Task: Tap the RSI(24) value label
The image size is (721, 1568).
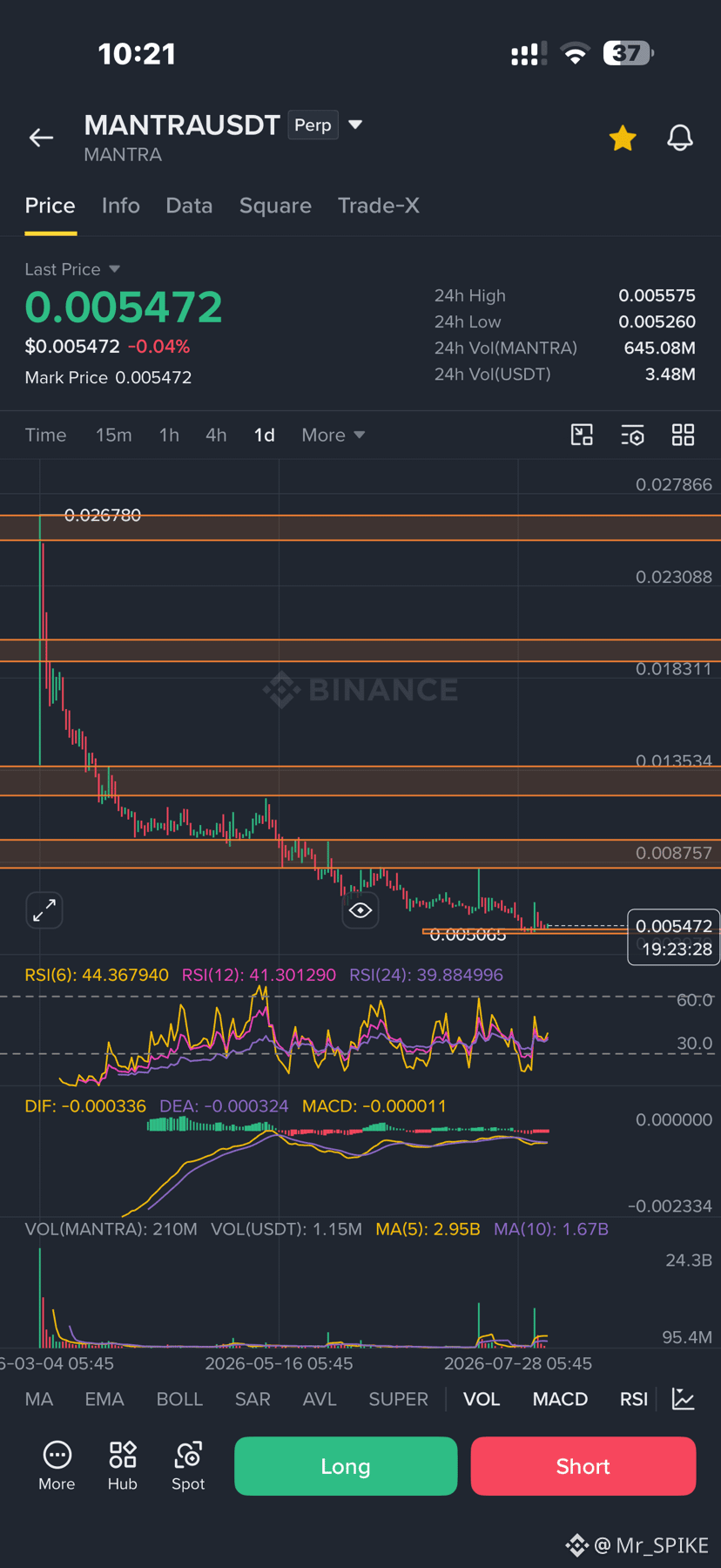Action: 427,975
